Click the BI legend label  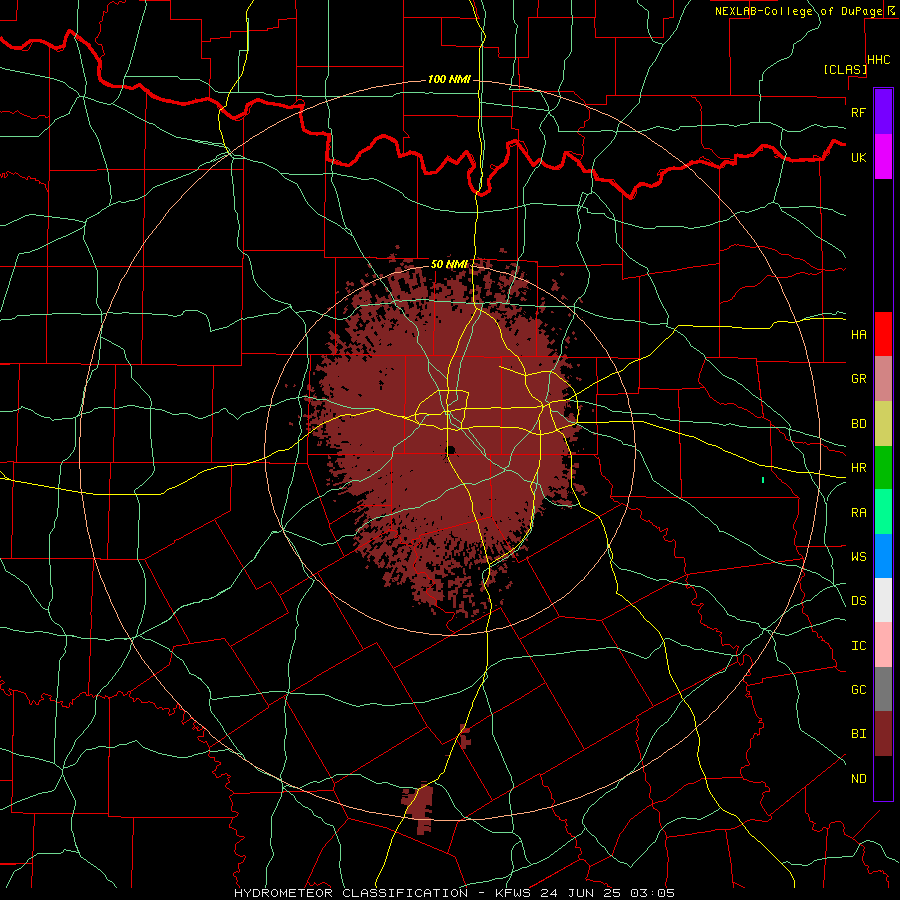coord(858,734)
